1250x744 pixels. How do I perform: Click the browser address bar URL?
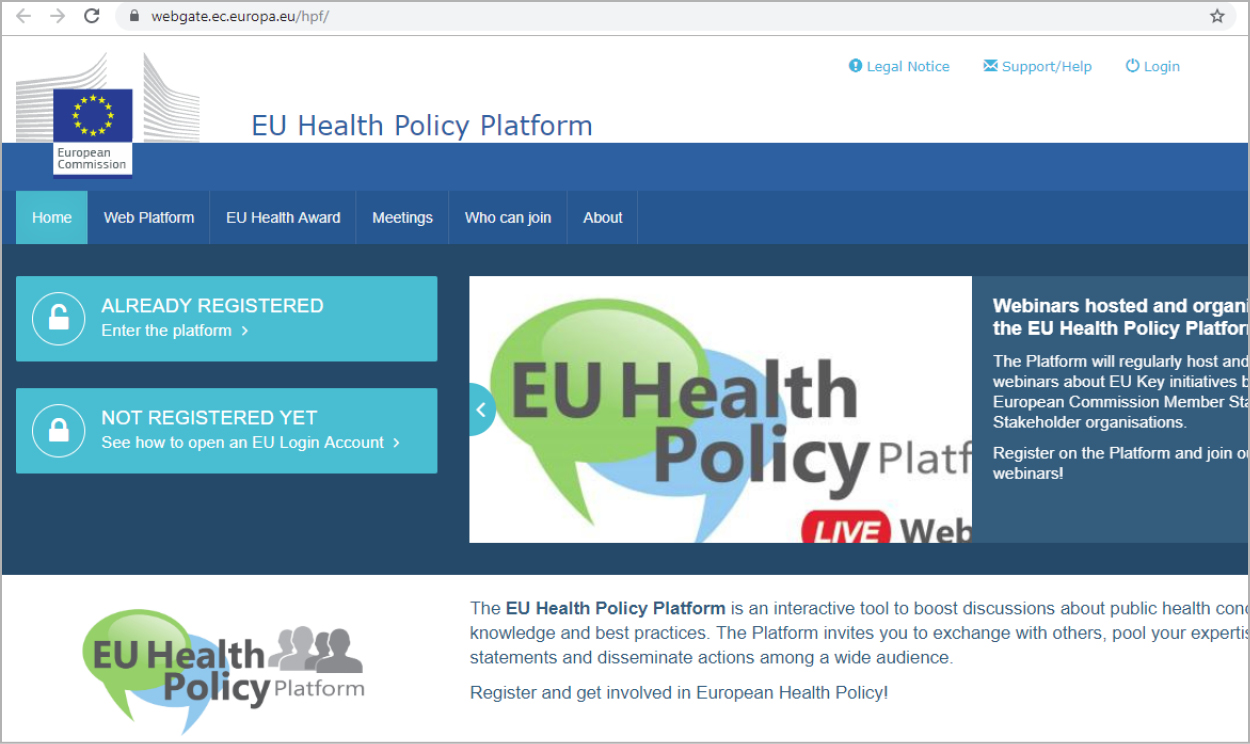240,16
